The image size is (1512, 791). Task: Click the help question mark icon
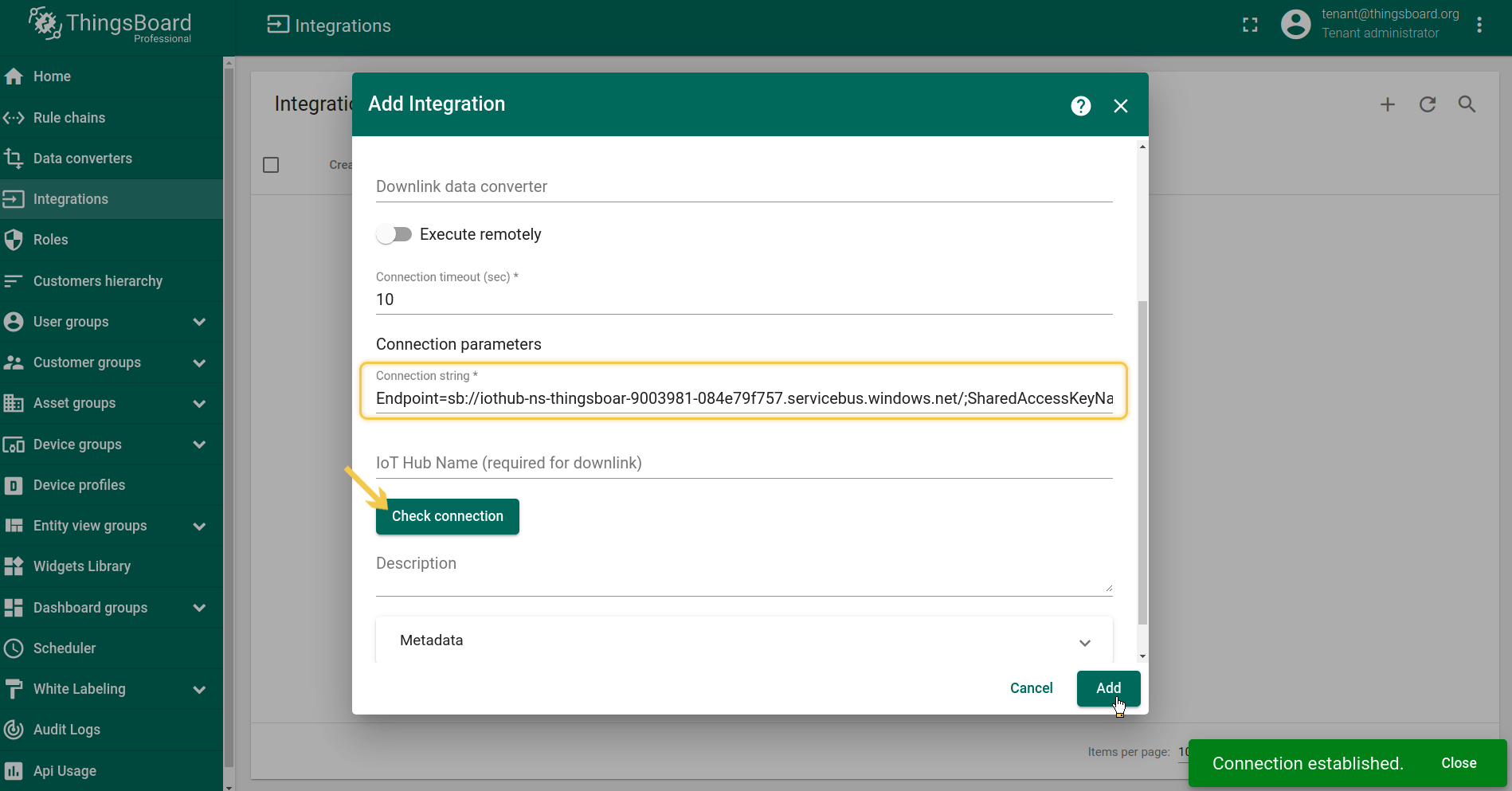pyautogui.click(x=1080, y=106)
